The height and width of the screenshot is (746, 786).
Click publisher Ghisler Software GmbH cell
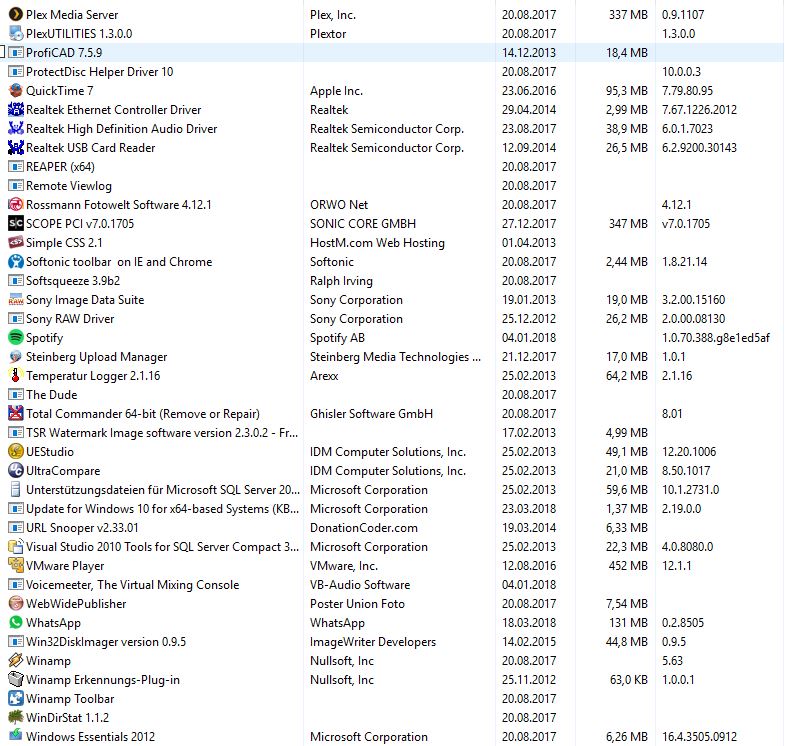pos(371,414)
